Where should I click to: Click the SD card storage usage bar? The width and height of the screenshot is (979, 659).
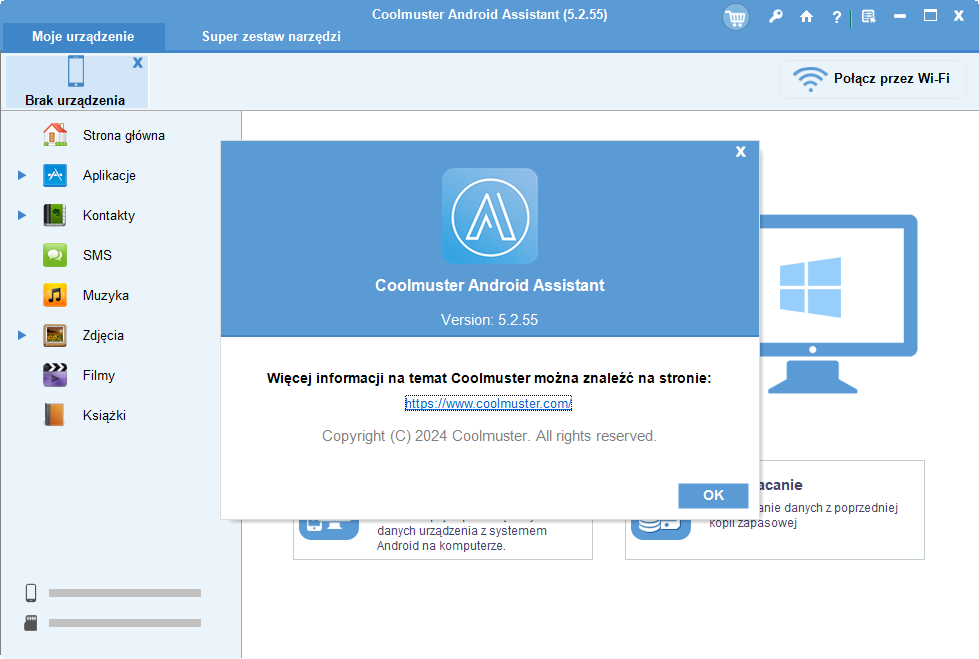coord(125,623)
